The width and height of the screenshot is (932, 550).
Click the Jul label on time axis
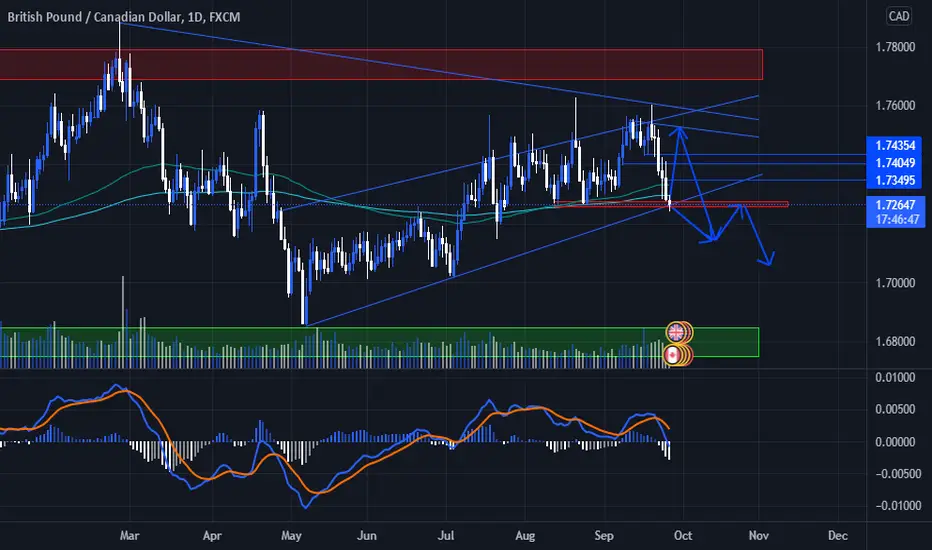[x=446, y=536]
